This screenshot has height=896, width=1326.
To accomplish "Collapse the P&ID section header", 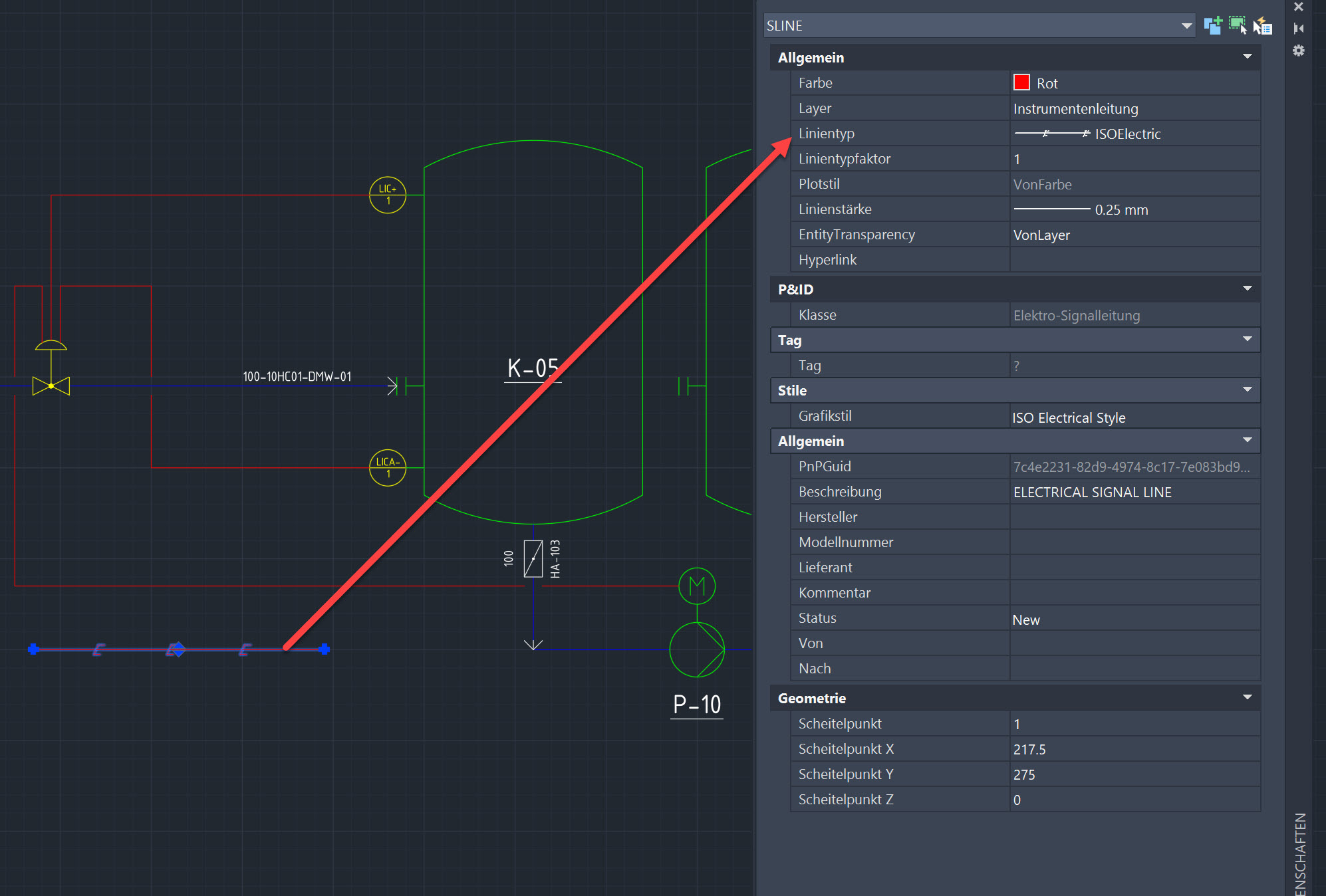I will [x=1247, y=288].
